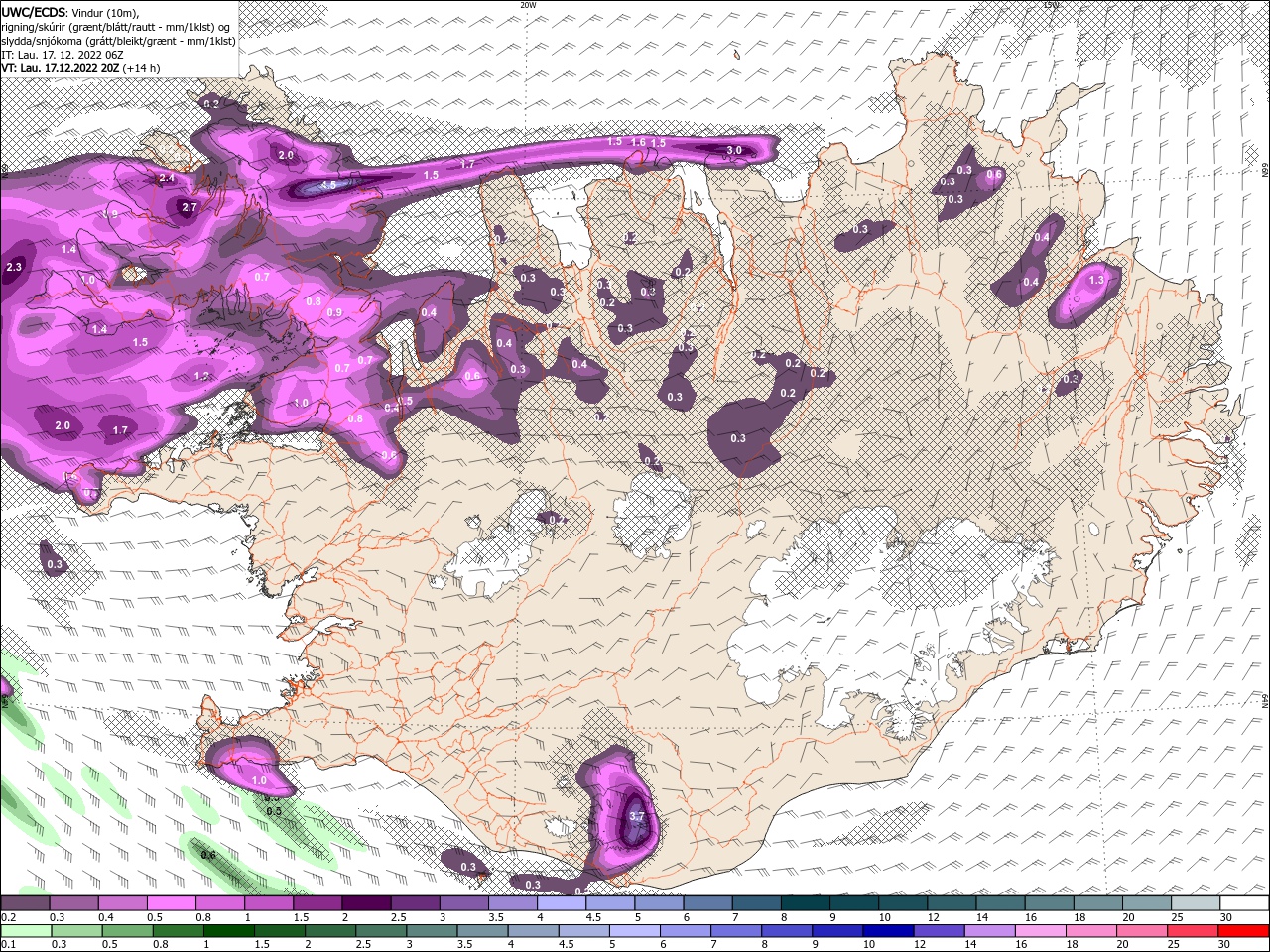
Task: Select deep blue 10 swatch on lower scale
Action: coord(888,931)
